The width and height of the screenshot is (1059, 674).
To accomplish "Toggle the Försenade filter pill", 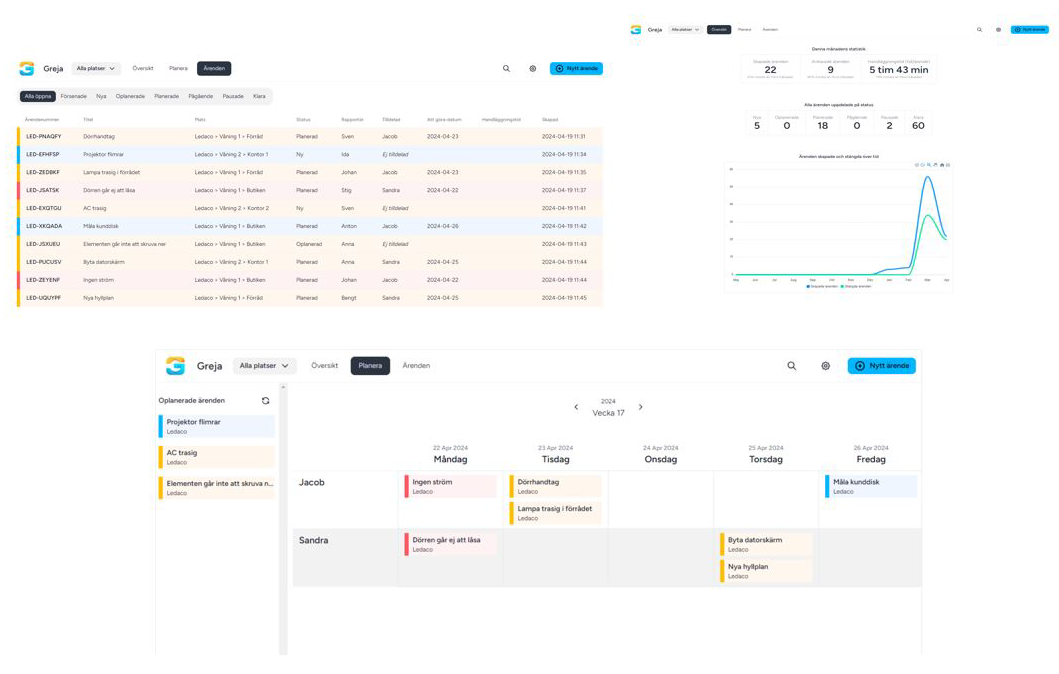I will coord(73,97).
